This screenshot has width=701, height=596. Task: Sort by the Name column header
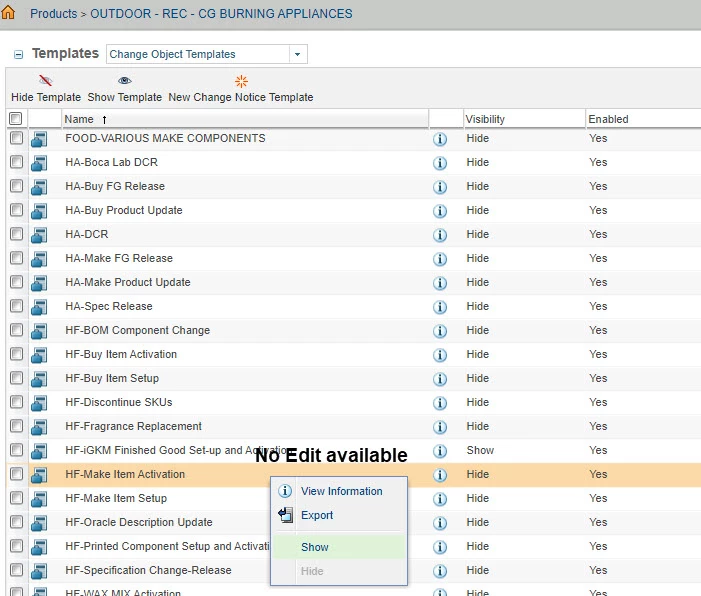[79, 119]
